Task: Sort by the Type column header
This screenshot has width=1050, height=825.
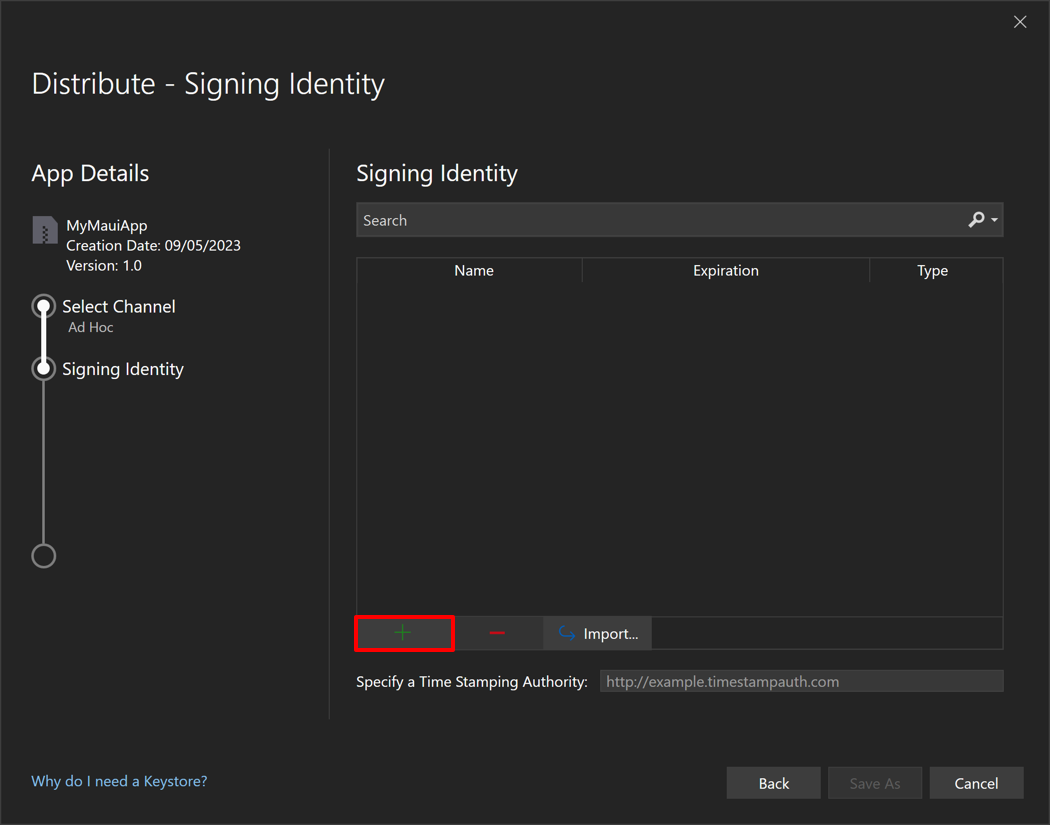Action: click(x=932, y=271)
